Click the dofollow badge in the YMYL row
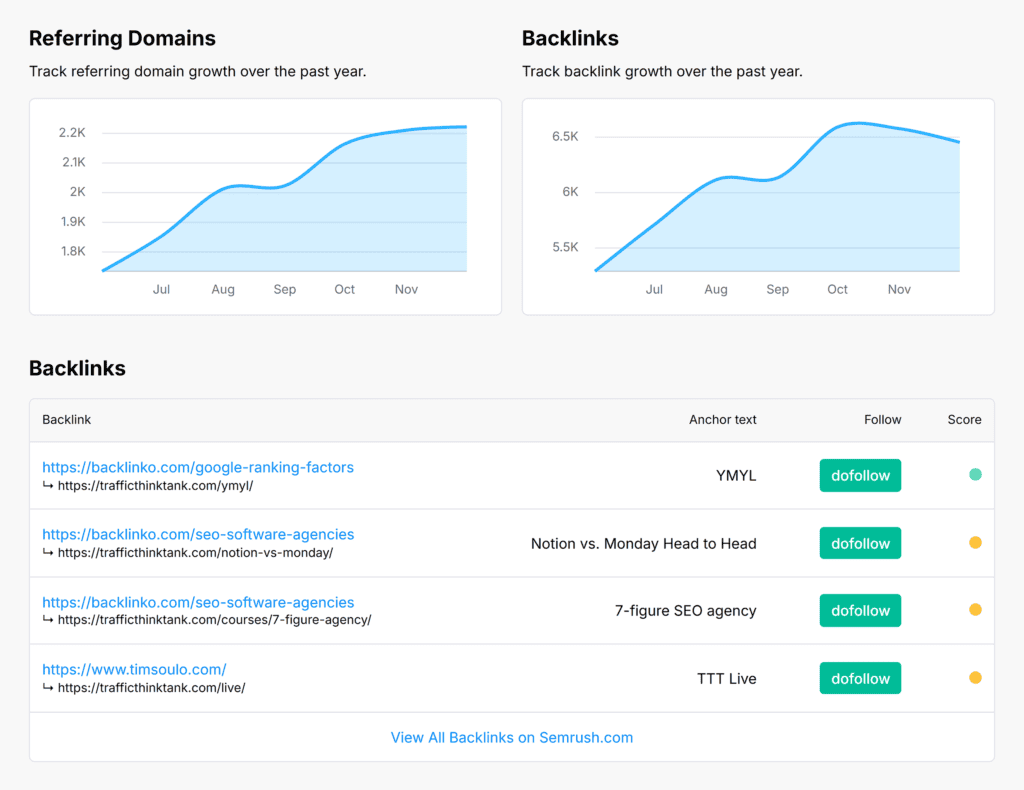 (x=860, y=476)
